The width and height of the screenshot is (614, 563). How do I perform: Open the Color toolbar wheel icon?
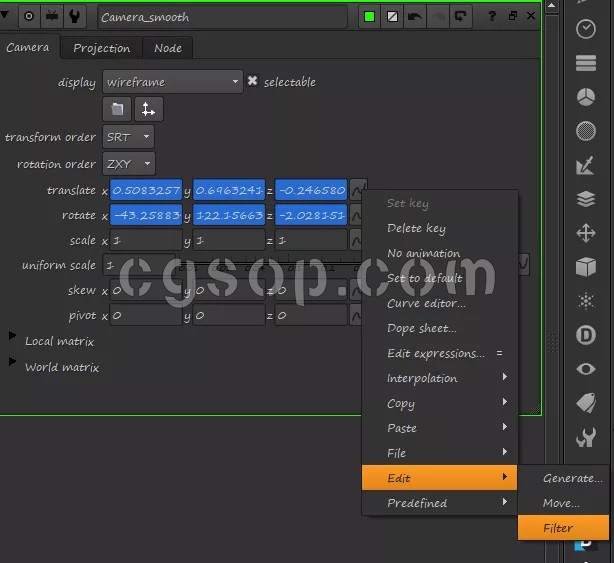tap(586, 97)
